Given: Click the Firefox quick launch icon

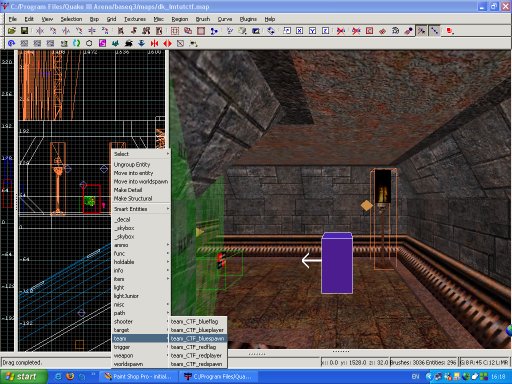Looking at the screenshot, I should click(x=70, y=377).
